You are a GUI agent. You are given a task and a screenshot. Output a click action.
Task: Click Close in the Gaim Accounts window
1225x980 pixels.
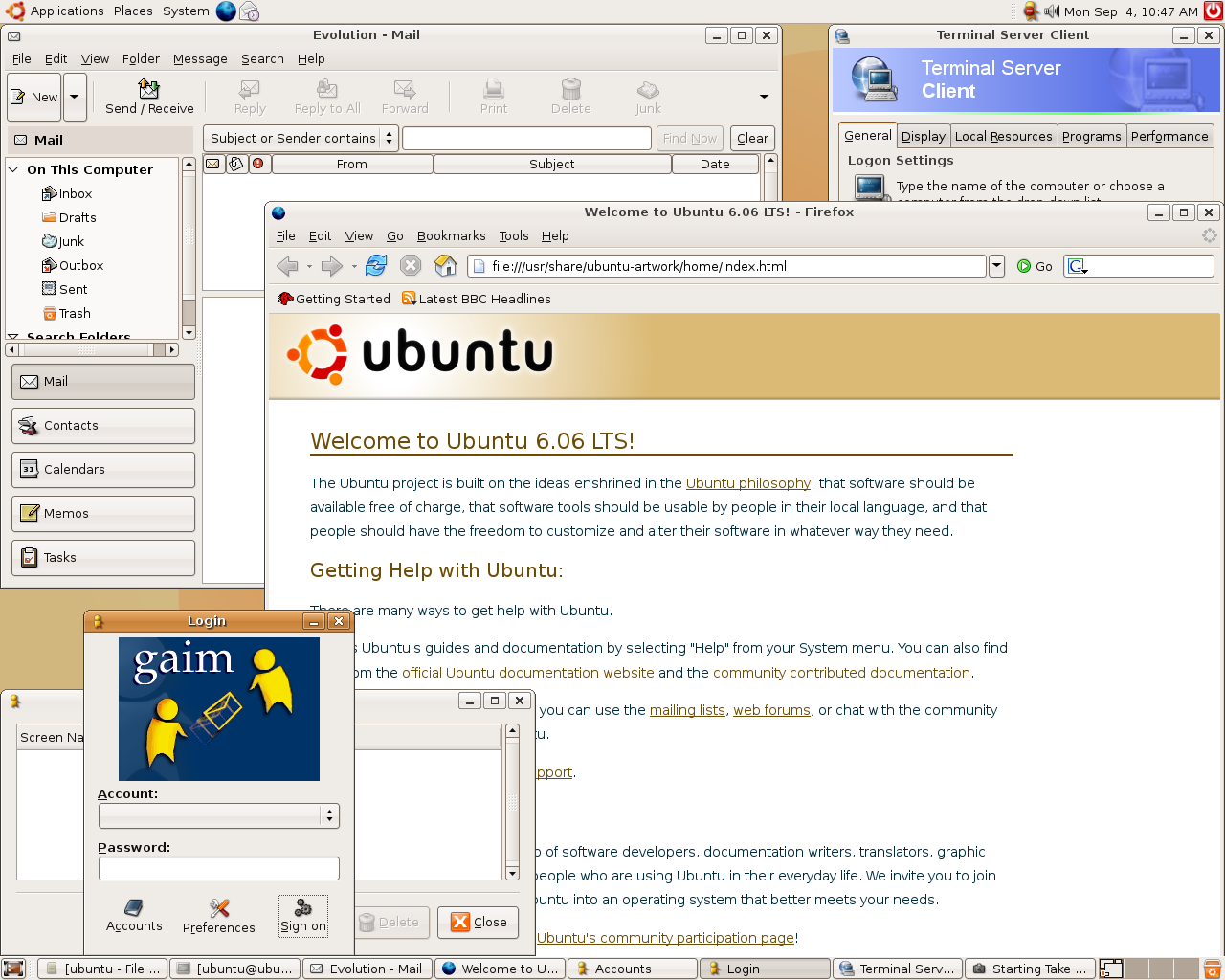[x=479, y=923]
